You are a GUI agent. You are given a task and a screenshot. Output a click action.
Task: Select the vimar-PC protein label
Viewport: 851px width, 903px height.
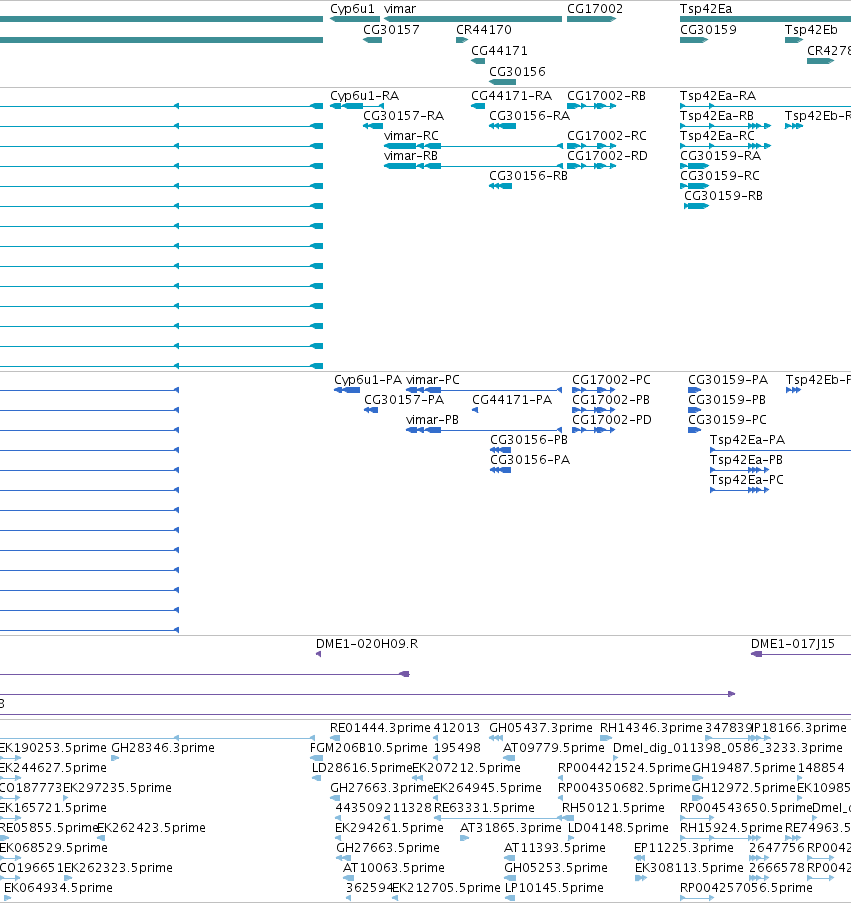(432, 380)
